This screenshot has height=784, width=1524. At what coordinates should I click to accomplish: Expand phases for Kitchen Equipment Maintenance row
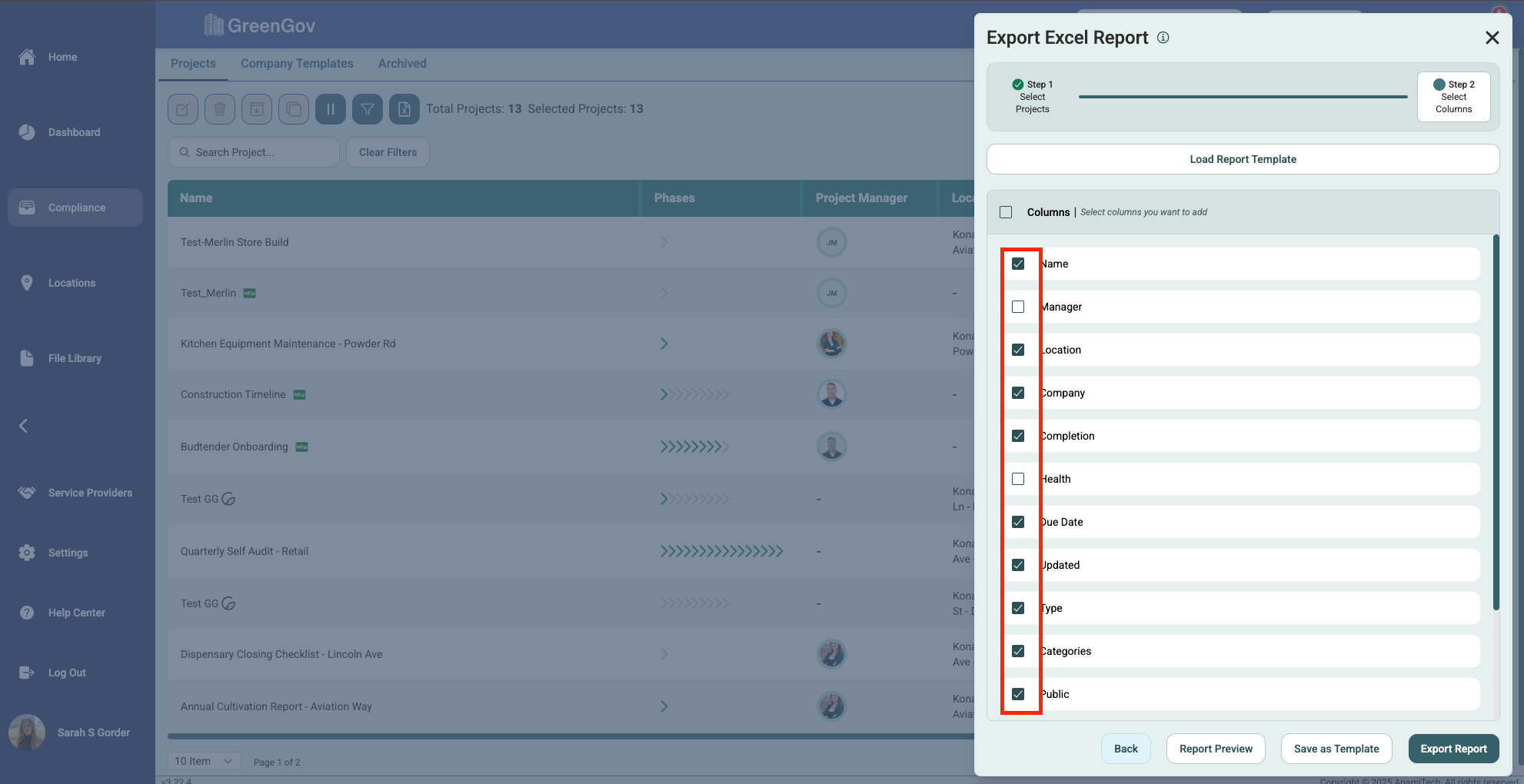[664, 344]
